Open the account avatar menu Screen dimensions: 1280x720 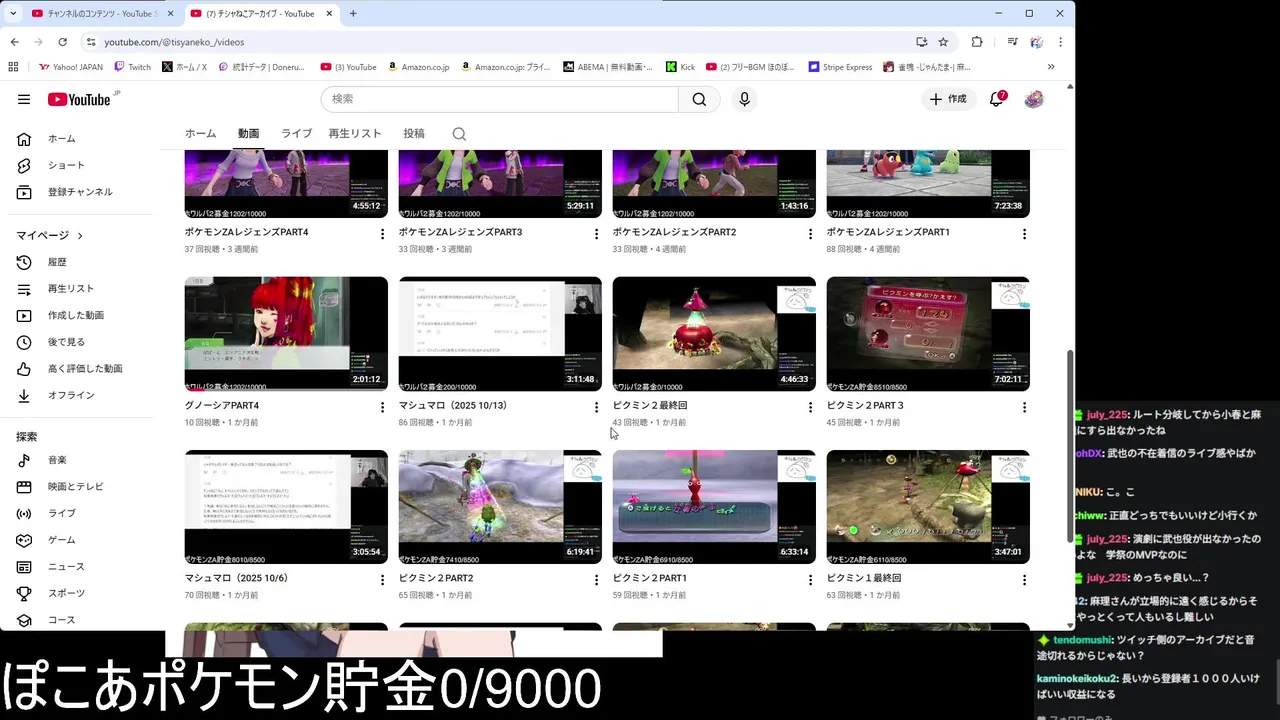point(1034,99)
